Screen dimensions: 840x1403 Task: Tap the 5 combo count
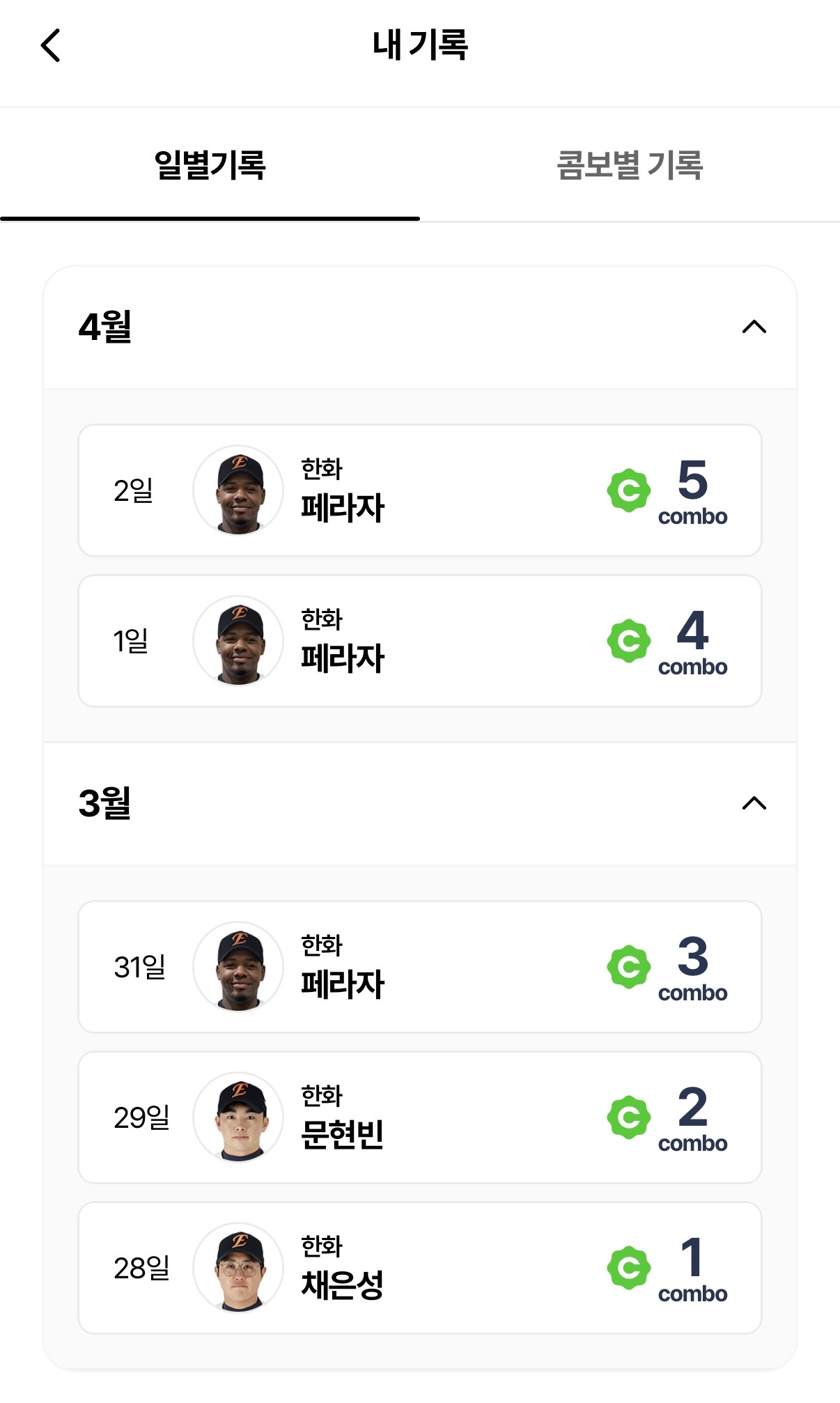[x=692, y=481]
